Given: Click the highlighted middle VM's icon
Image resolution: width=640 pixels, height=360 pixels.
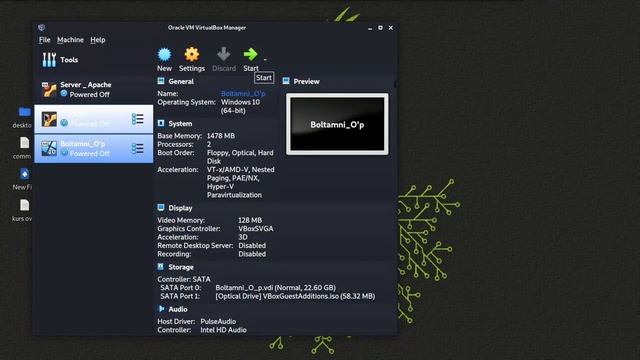Looking at the screenshot, I should [49, 119].
